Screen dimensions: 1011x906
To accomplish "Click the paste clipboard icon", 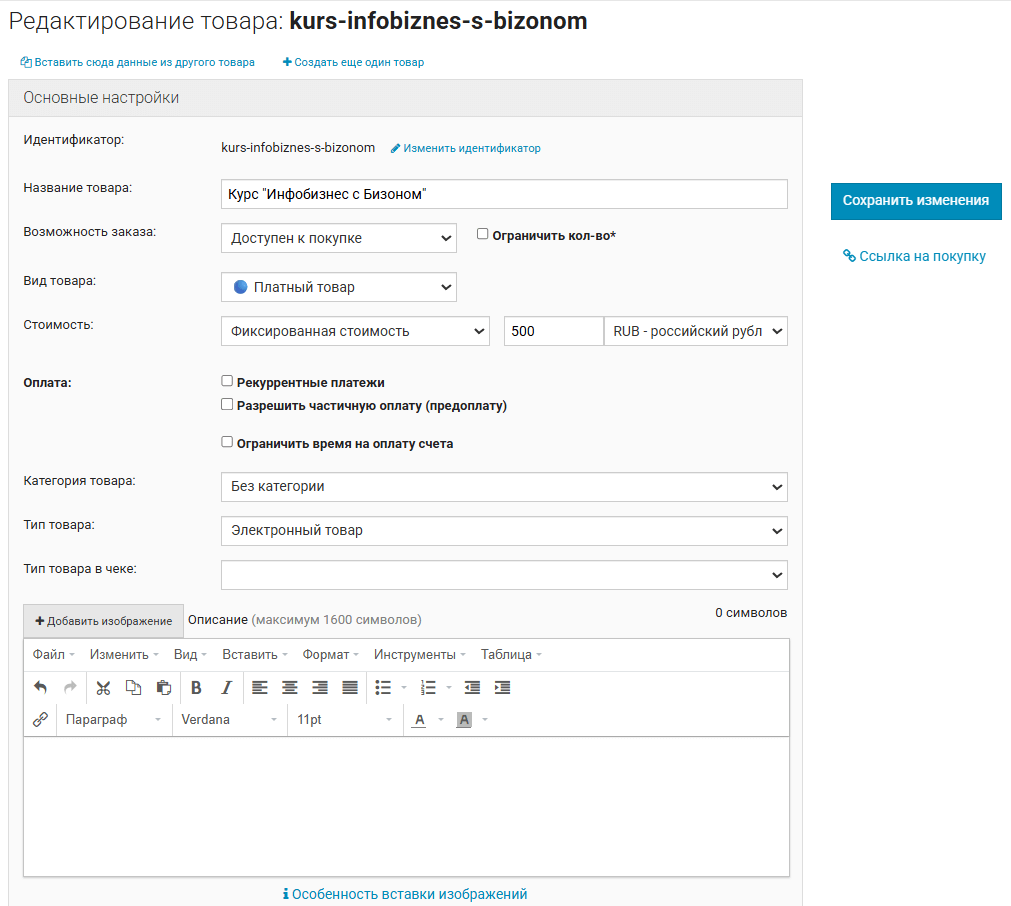I will pos(164,688).
